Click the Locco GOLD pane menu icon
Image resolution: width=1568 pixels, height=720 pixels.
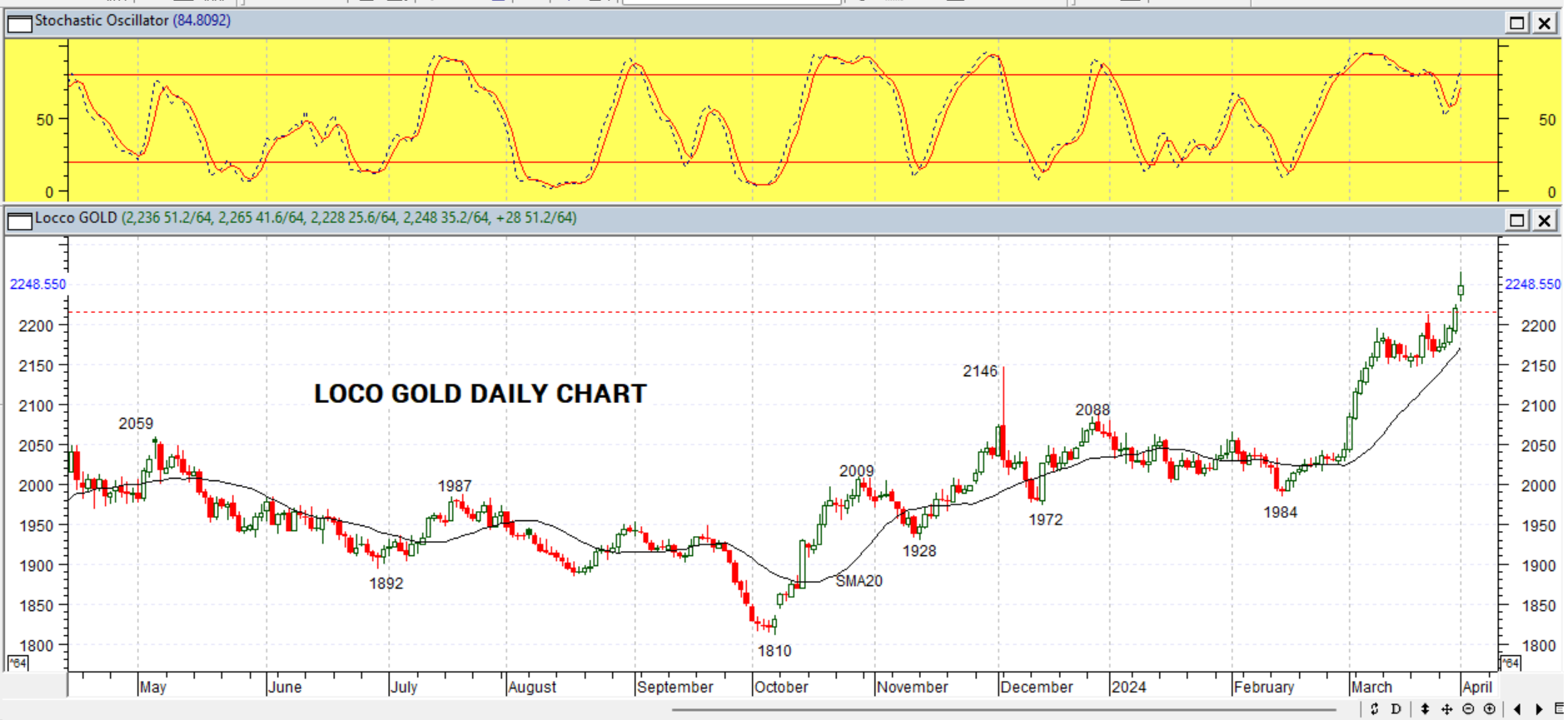click(x=19, y=221)
